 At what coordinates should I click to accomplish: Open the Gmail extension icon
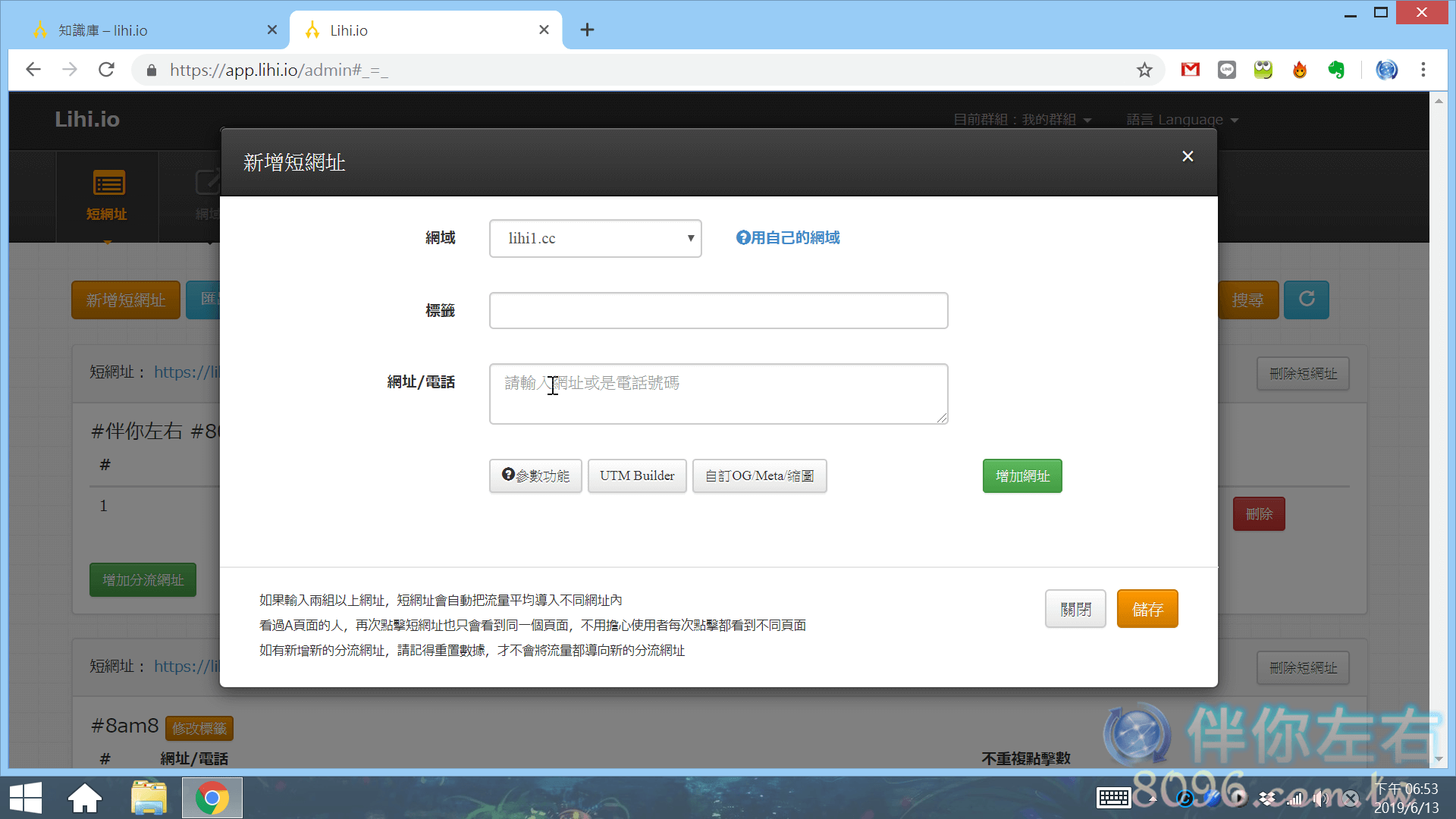1191,70
